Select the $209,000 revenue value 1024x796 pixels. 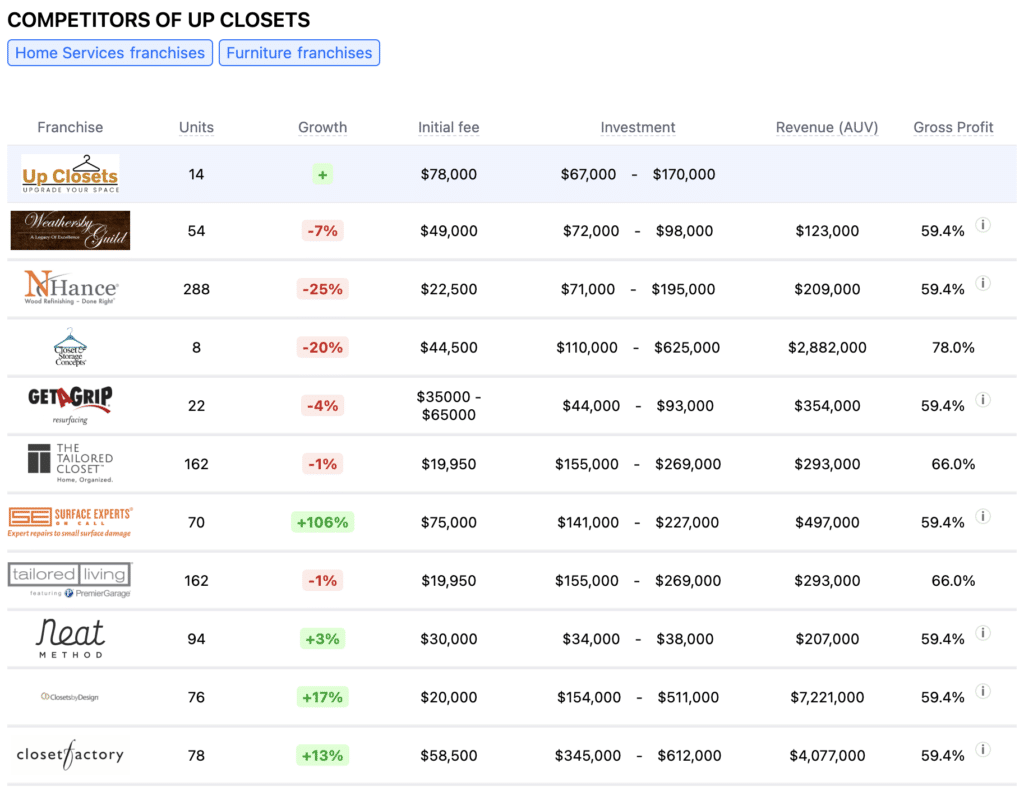[x=827, y=289]
